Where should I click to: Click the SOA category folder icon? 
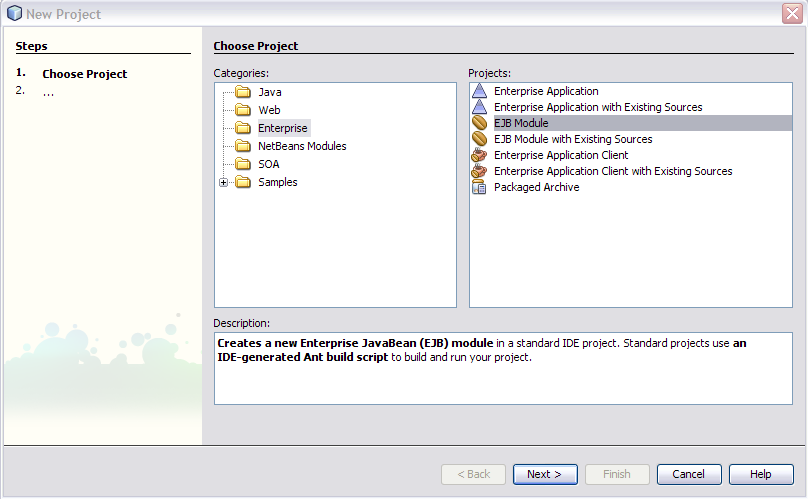click(243, 164)
